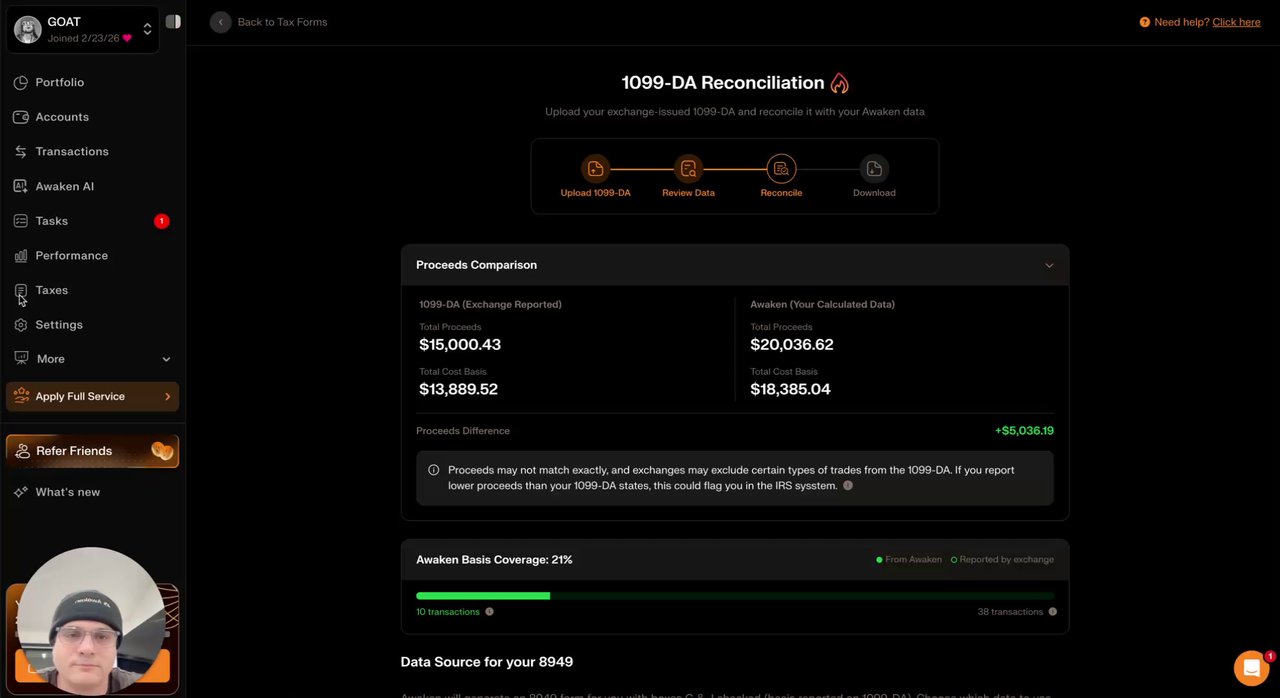Viewport: 1280px width, 698px height.
Task: Click the +$5,036.19 proceeds difference value
Action: [x=1024, y=431]
